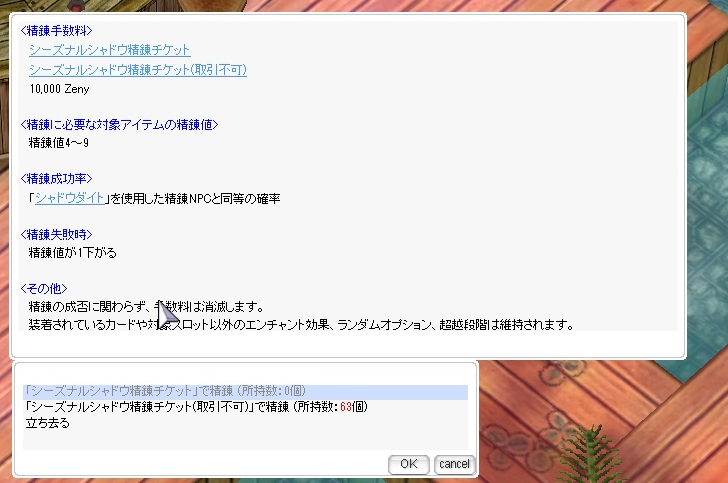Click the 10,000 Zeny fee text
The height and width of the screenshot is (483, 728).
click(59, 89)
